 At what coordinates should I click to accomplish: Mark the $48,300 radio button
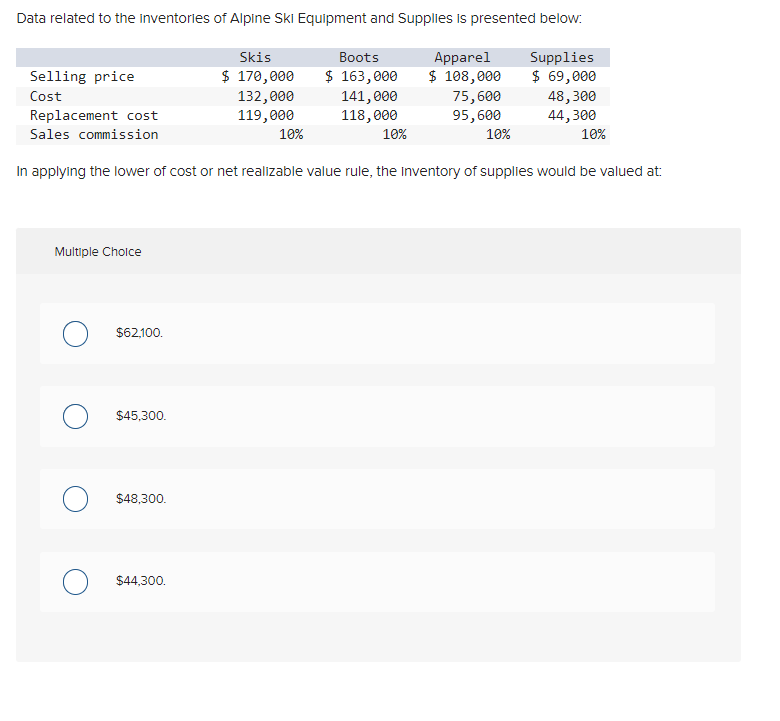[76, 499]
